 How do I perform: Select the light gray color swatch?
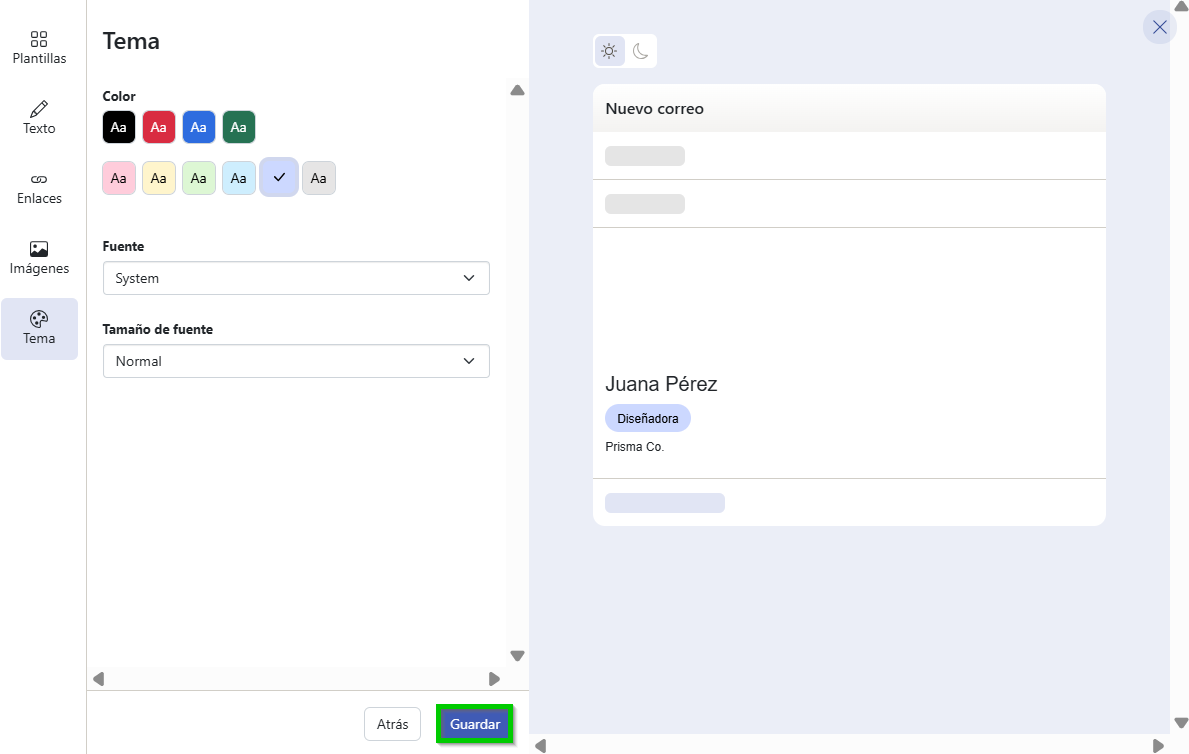[x=319, y=178]
